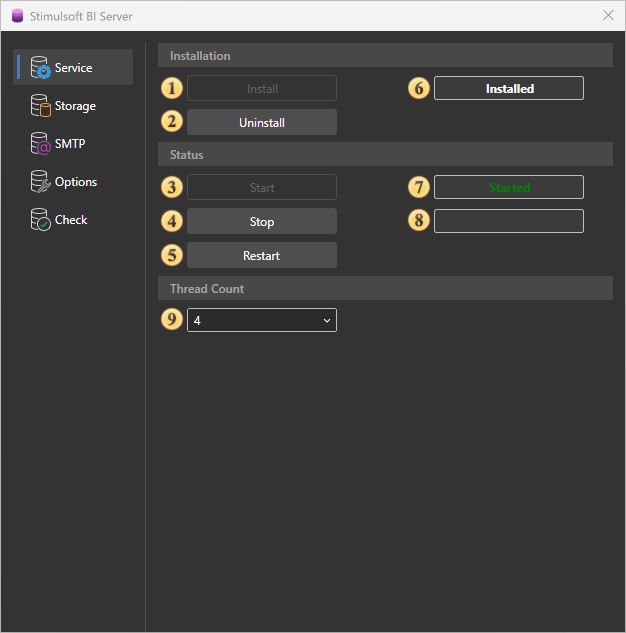
Task: Go to the SMTP tab label
Action: (70, 144)
